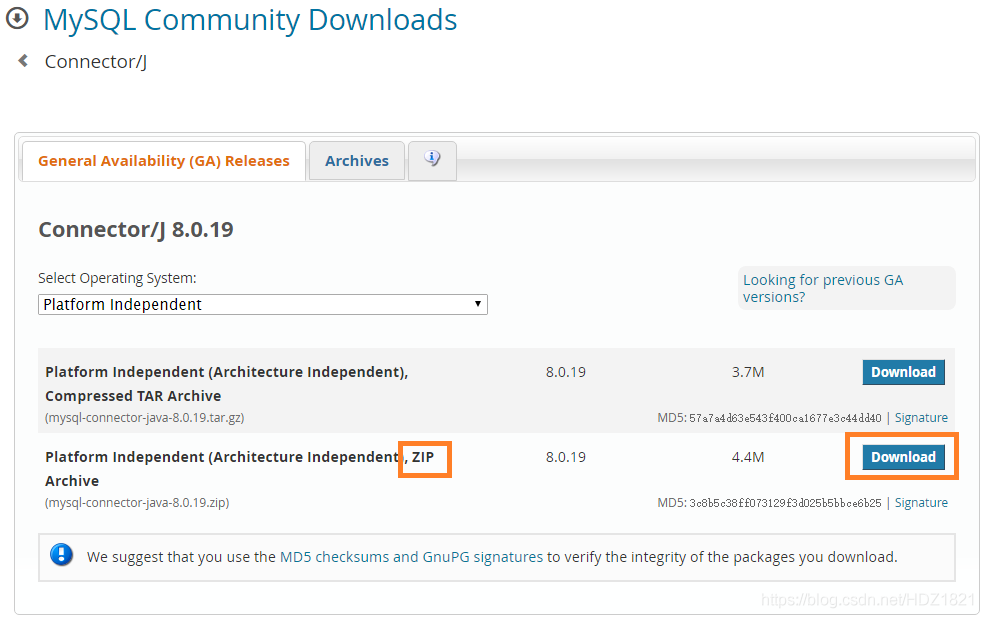
Task: Download the Compressed TAR Archive
Action: click(x=903, y=372)
